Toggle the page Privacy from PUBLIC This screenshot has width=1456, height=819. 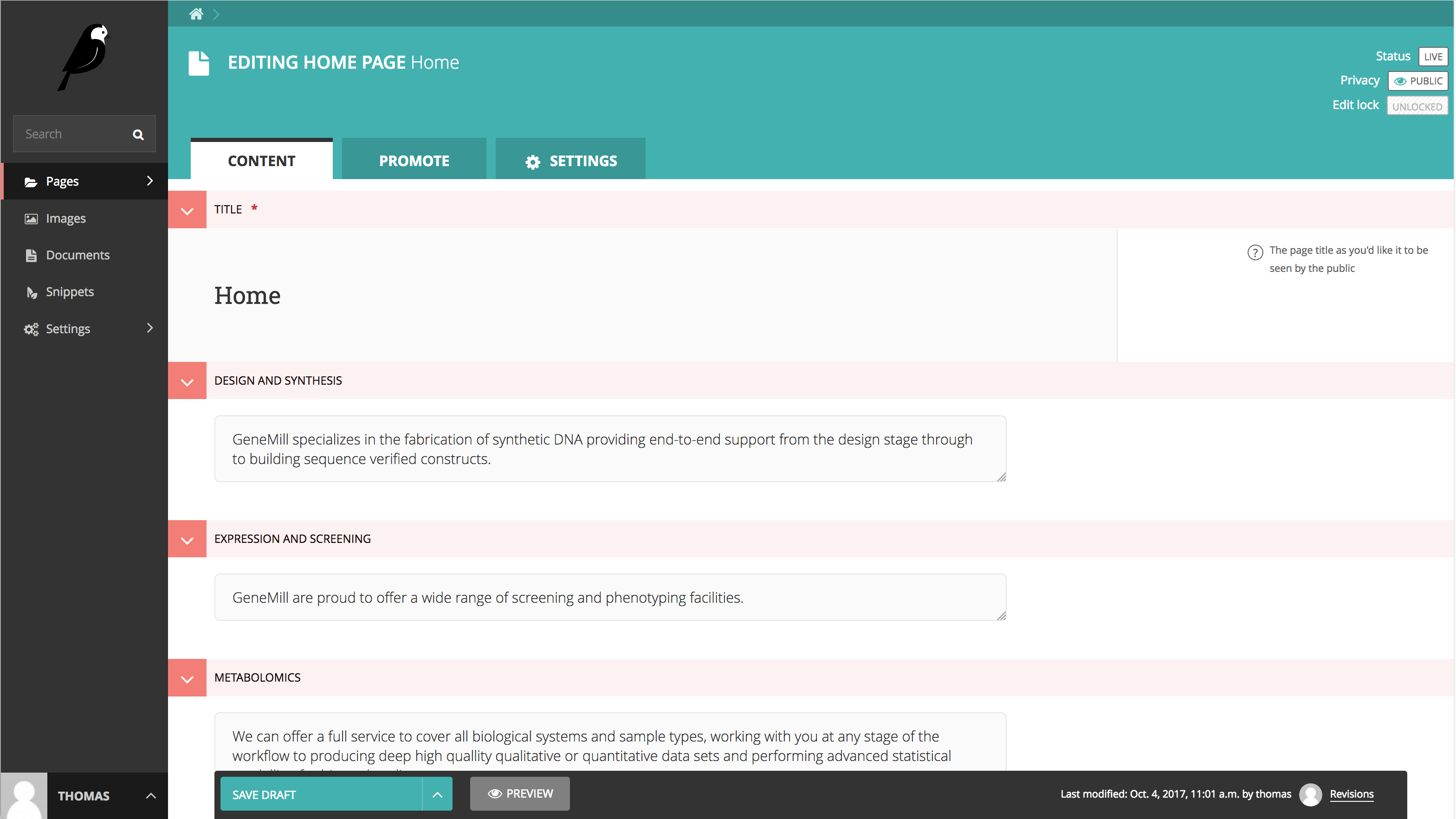tap(1418, 81)
